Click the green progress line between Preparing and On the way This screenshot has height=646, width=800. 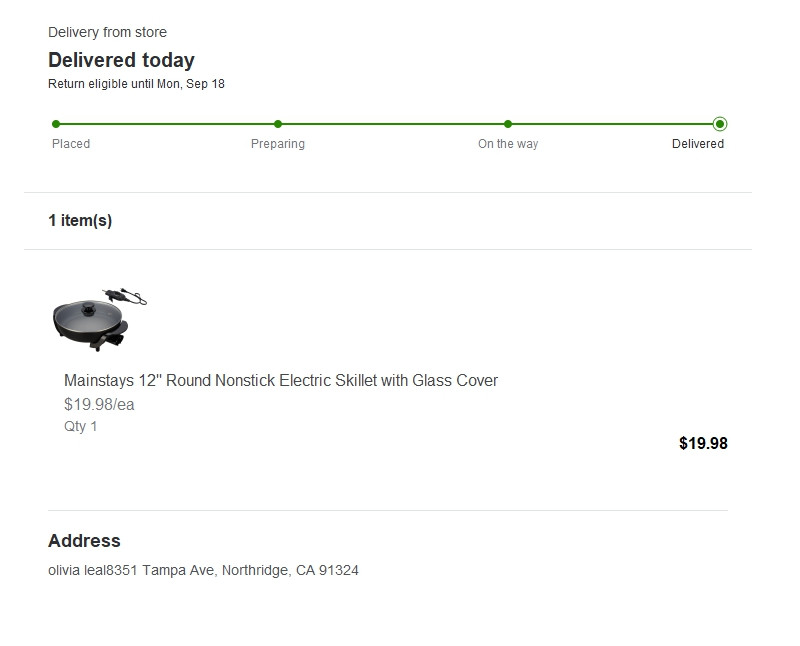(393, 124)
